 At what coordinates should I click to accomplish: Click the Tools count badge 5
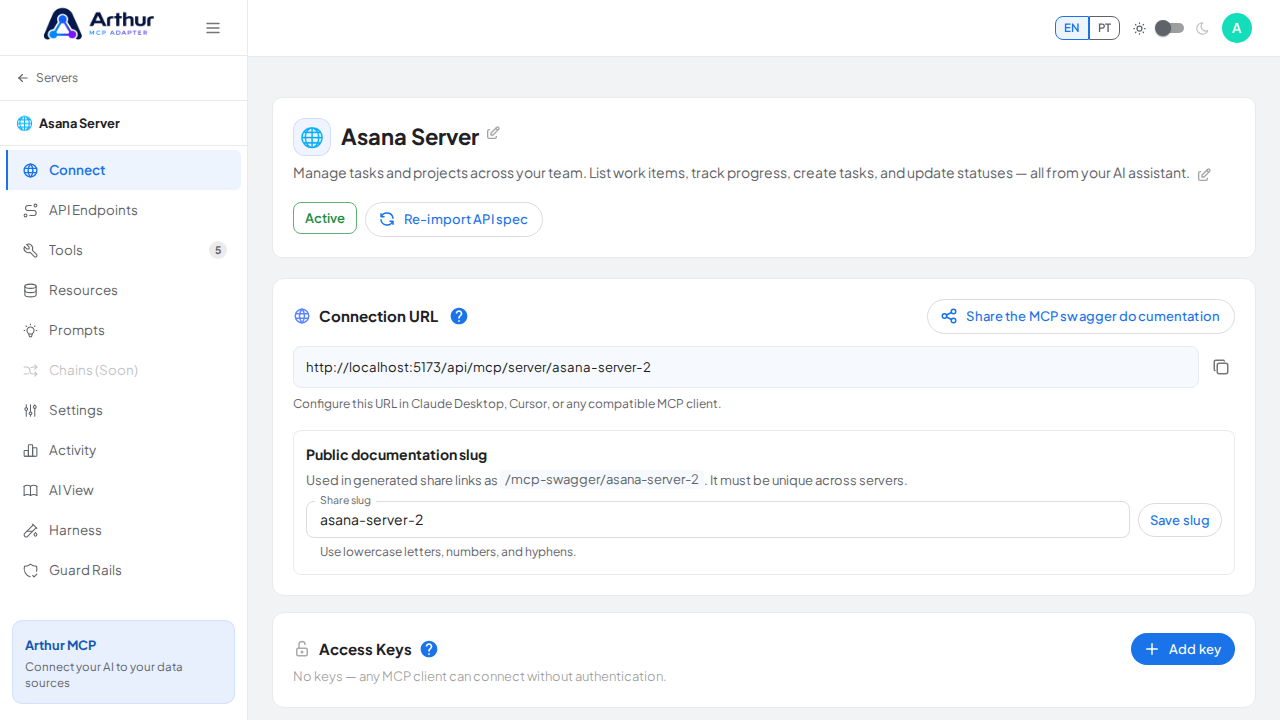pos(218,250)
